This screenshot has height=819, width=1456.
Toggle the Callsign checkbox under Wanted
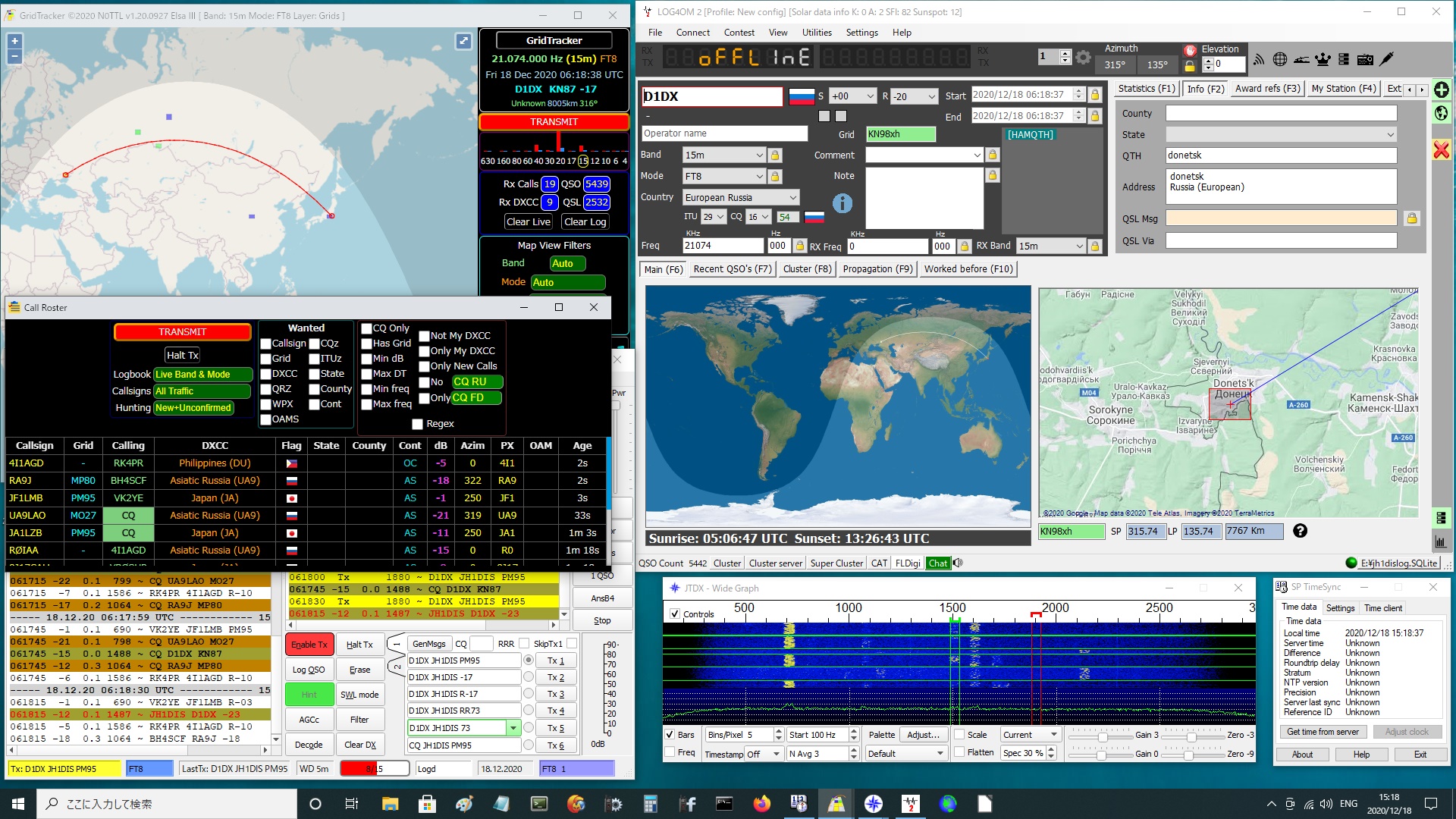[265, 344]
